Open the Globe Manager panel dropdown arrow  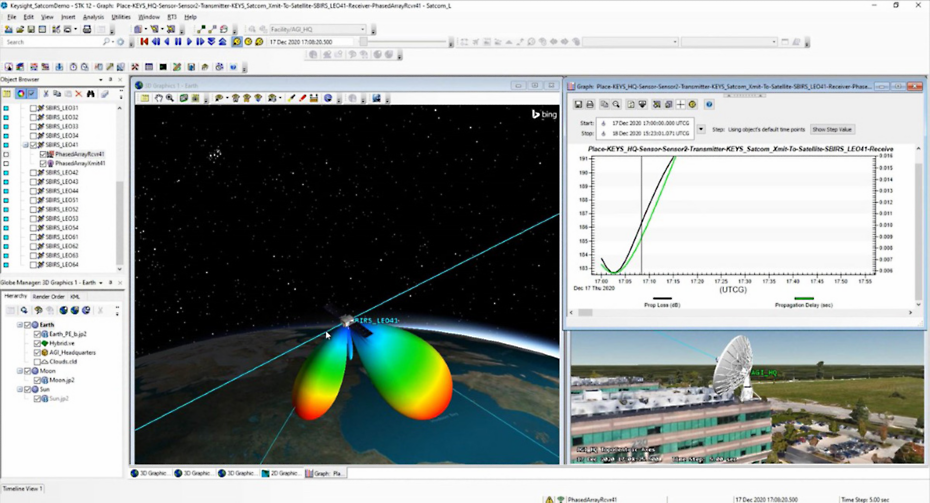[x=101, y=282]
